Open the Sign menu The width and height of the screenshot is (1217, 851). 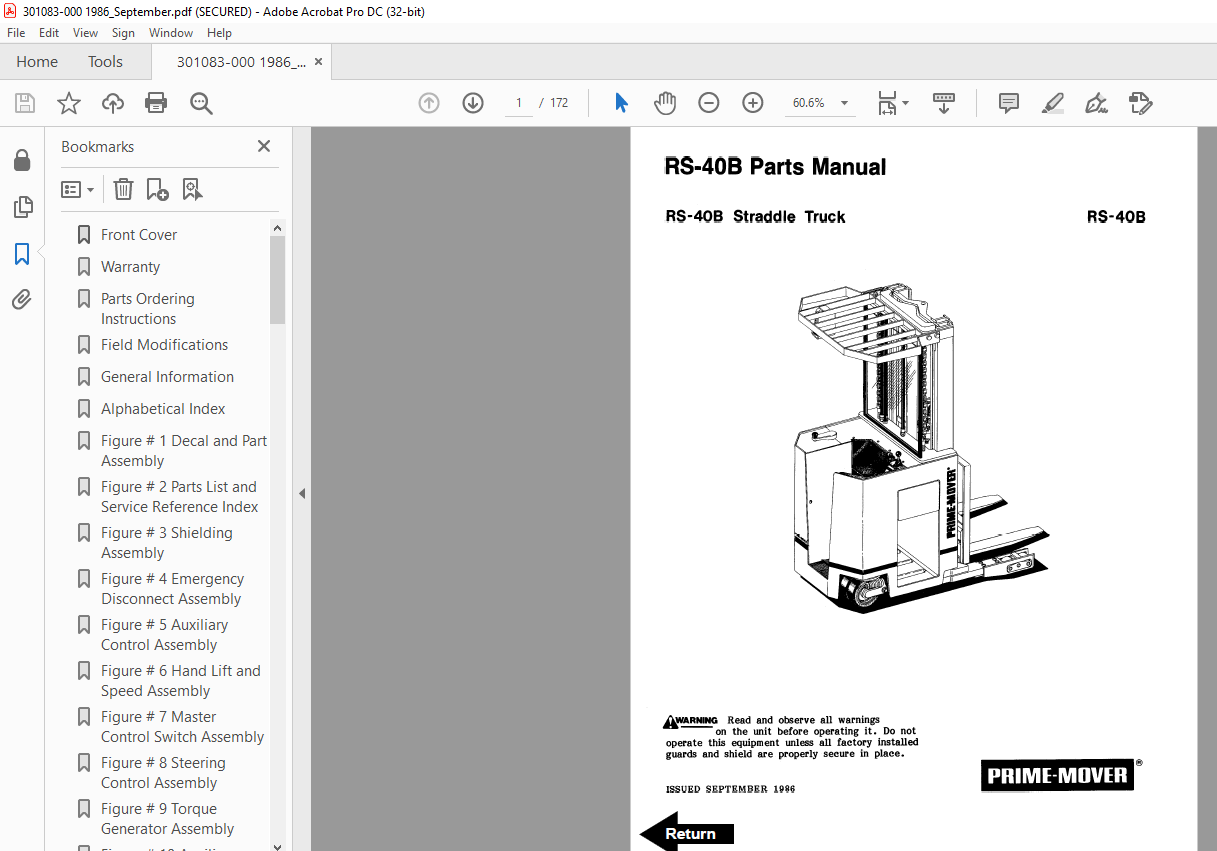click(123, 33)
